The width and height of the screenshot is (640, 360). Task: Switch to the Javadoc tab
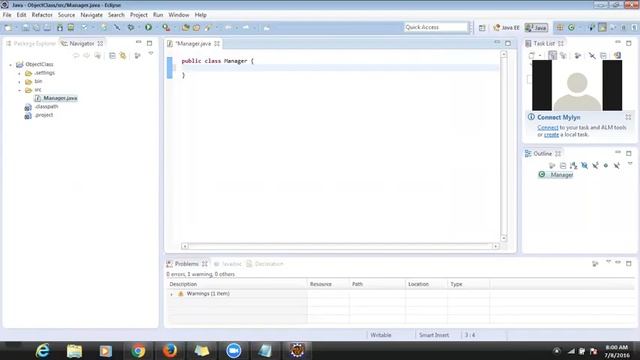(228, 264)
